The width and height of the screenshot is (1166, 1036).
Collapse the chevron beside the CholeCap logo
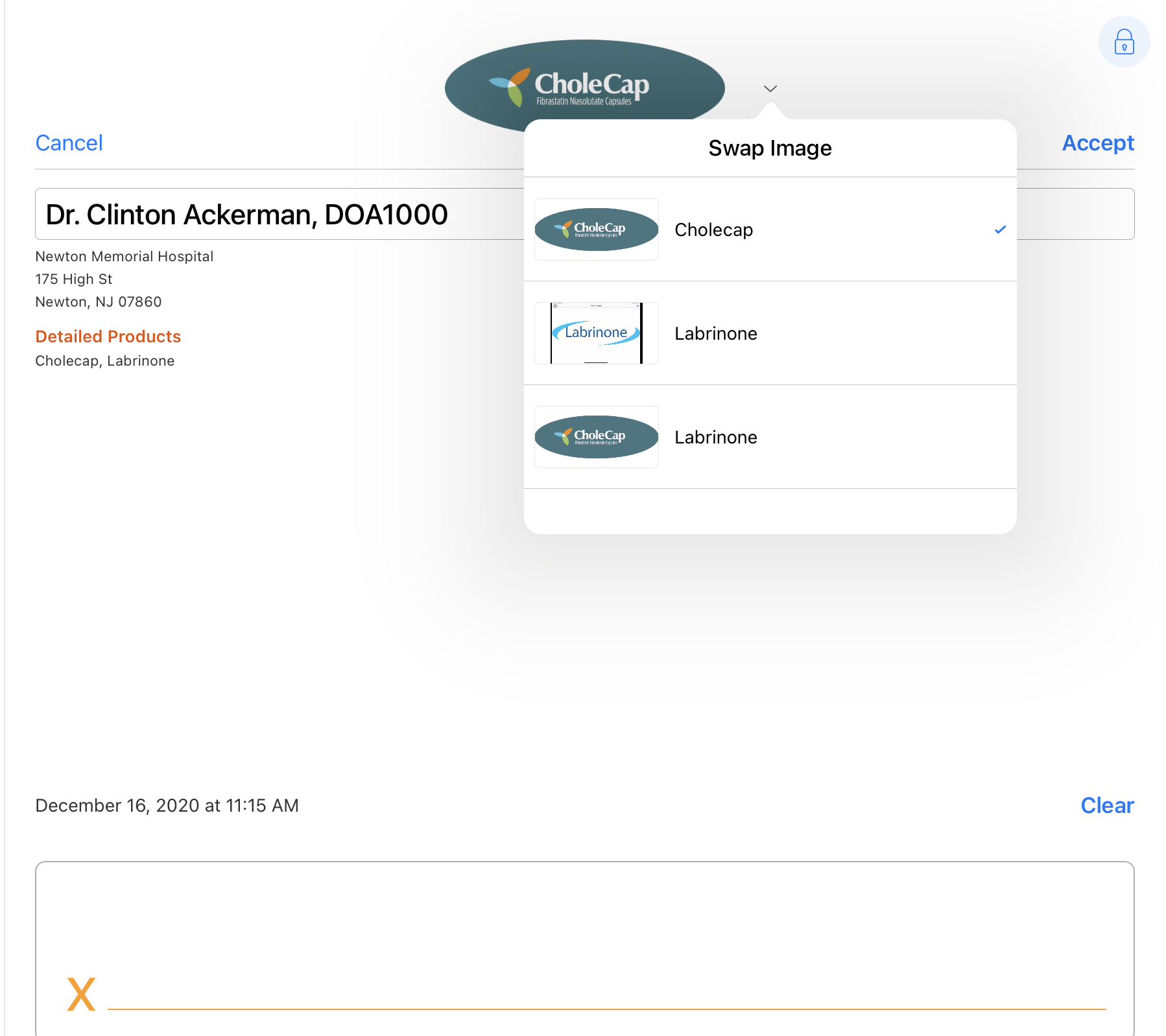pyautogui.click(x=770, y=89)
